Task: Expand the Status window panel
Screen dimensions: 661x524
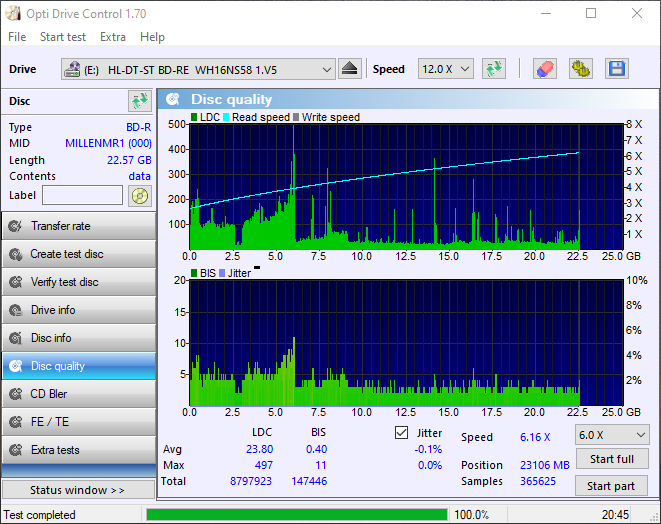Action: coord(78,490)
